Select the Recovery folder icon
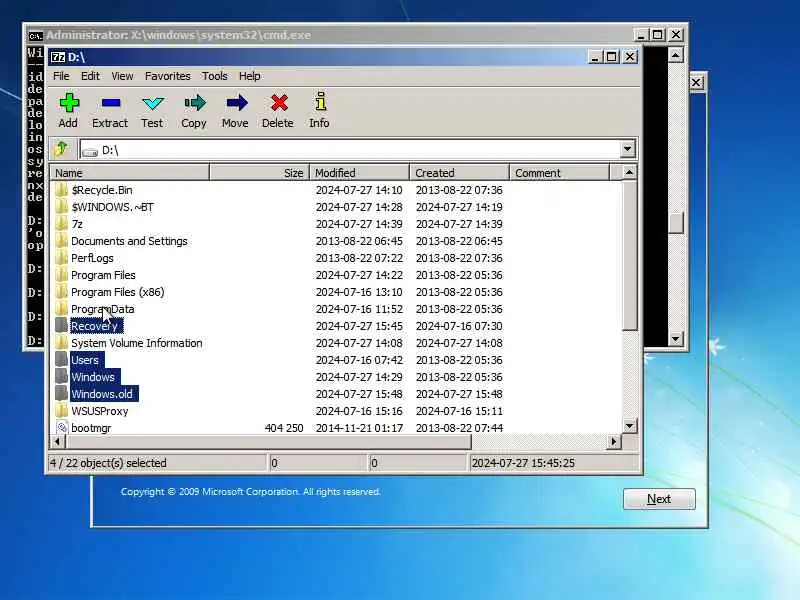The image size is (800, 600). [x=61, y=326]
